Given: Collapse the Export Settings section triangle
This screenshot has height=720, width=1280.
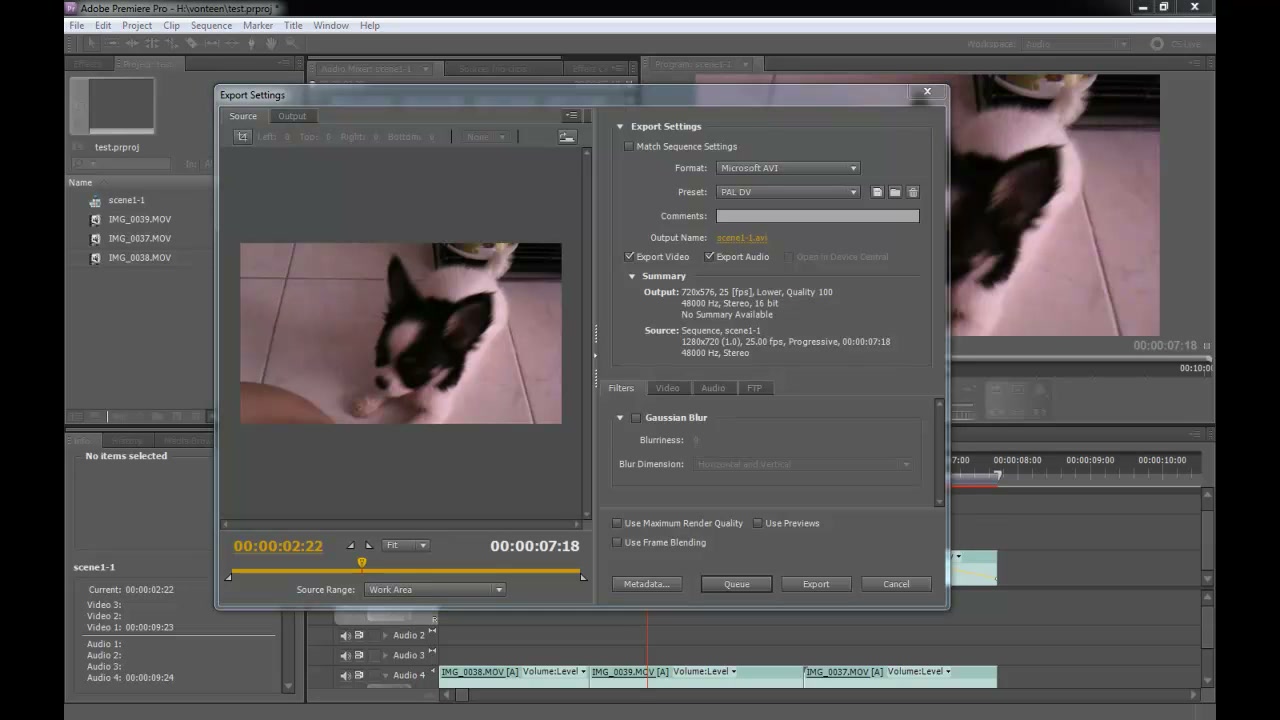Looking at the screenshot, I should [x=620, y=127].
